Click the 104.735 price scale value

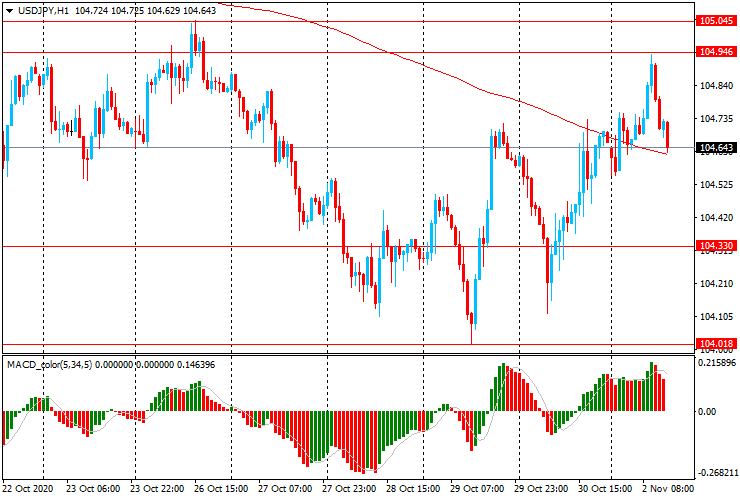(x=716, y=119)
